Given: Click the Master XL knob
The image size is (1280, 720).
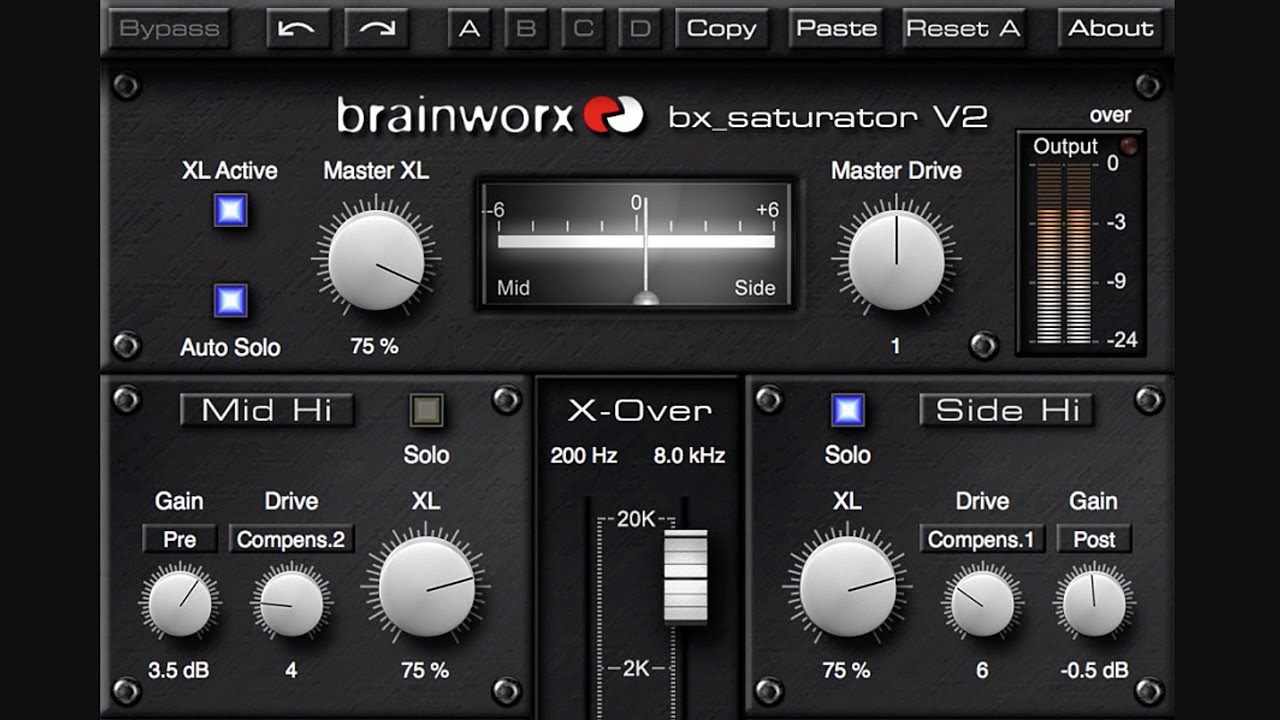Looking at the screenshot, I should pyautogui.click(x=376, y=261).
